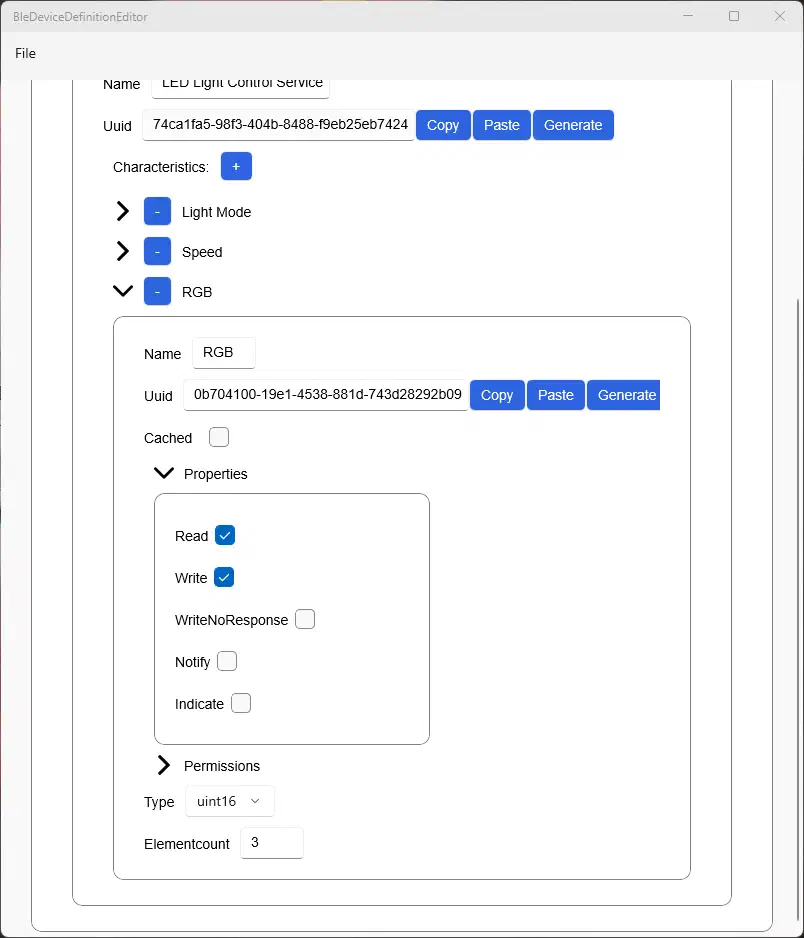
Task: Click the 'Light Mode' characteristic label
Action: [217, 212]
